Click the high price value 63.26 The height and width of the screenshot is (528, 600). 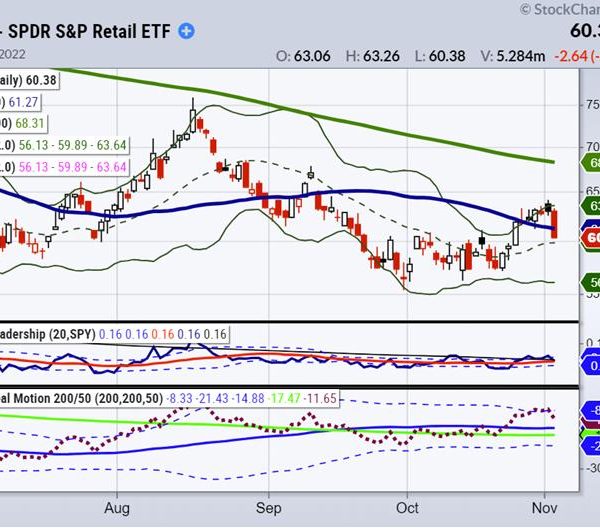click(x=381, y=56)
